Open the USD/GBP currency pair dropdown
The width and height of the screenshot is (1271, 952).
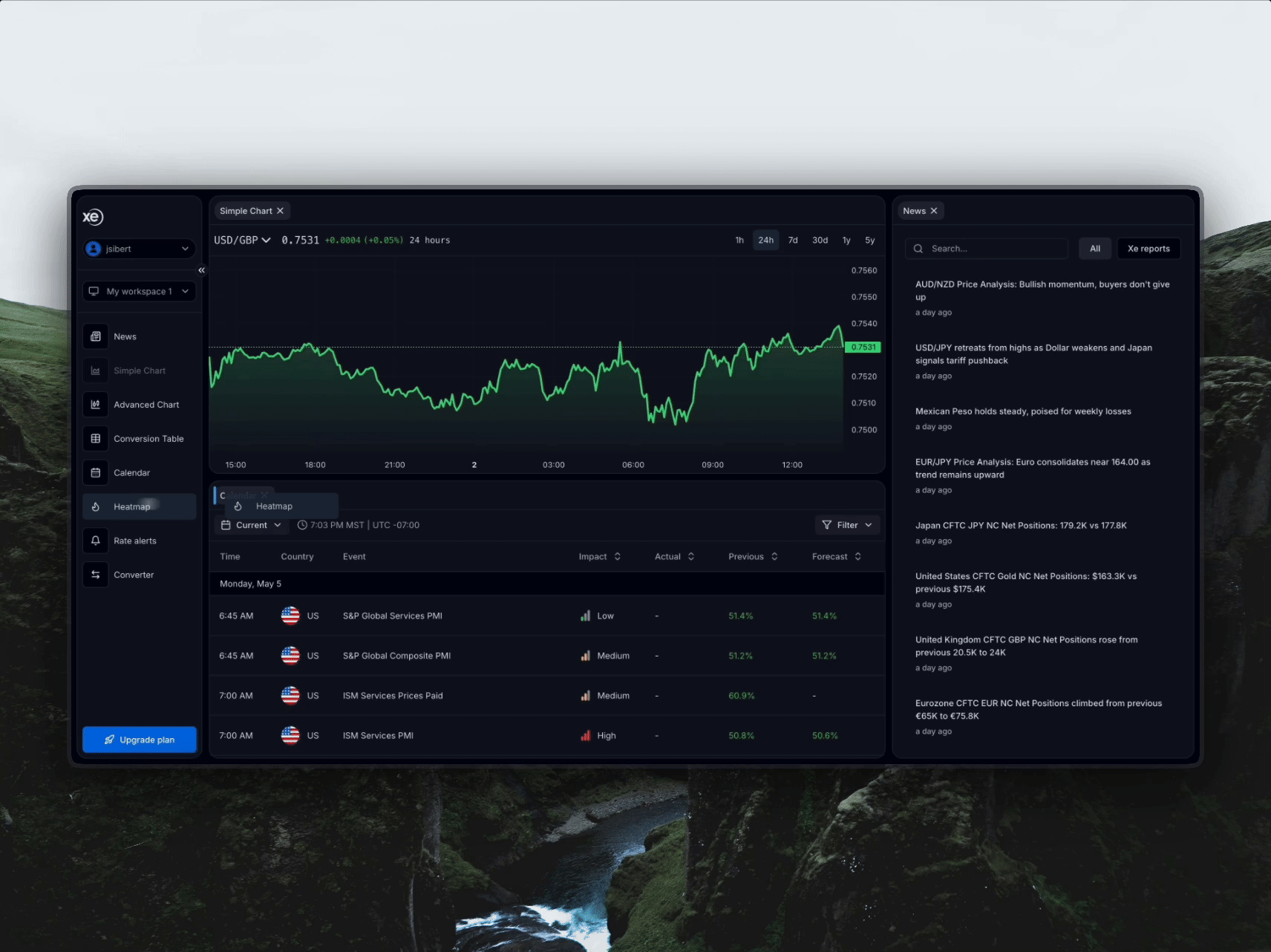pyautogui.click(x=241, y=239)
